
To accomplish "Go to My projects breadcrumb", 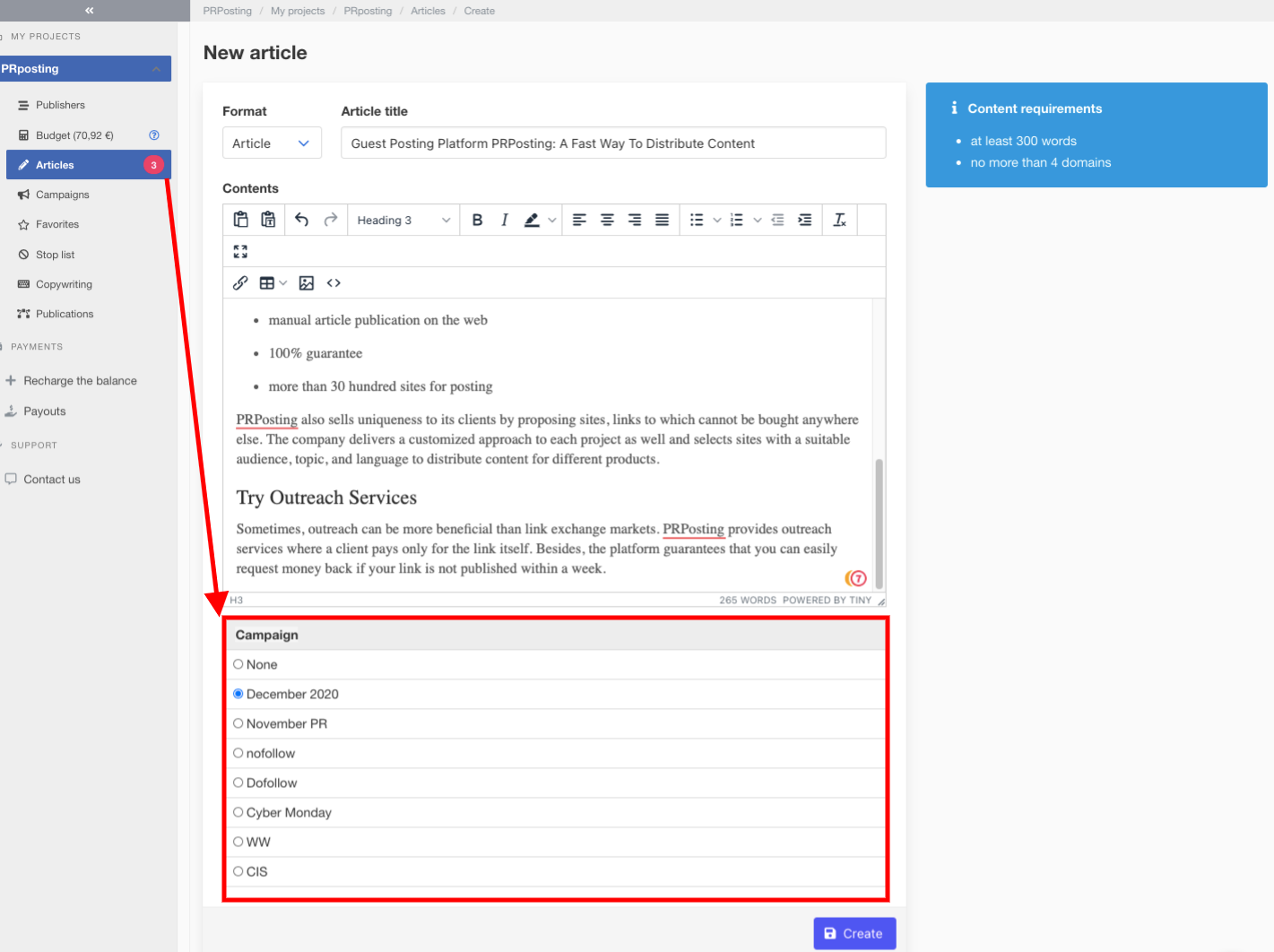I will (x=298, y=11).
